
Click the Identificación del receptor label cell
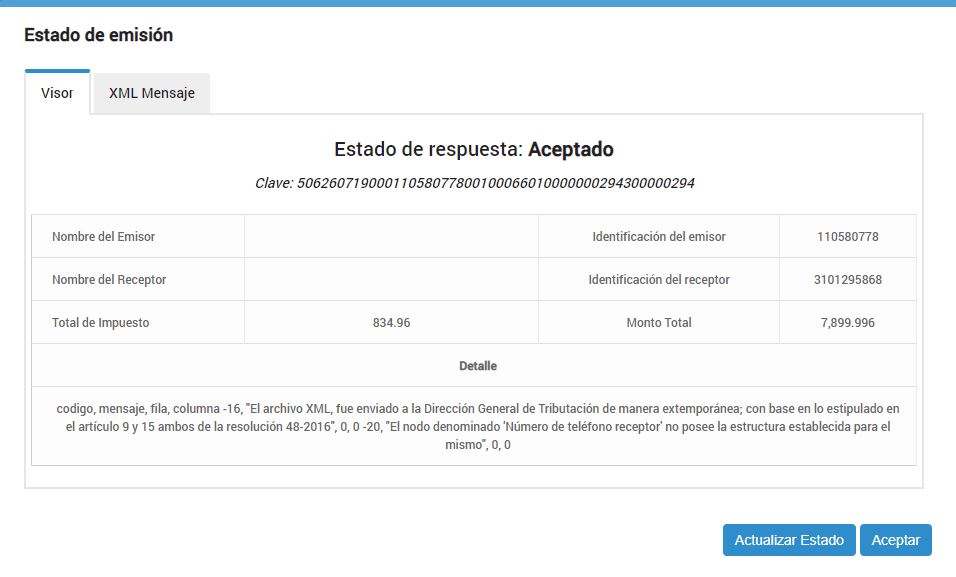pos(658,279)
